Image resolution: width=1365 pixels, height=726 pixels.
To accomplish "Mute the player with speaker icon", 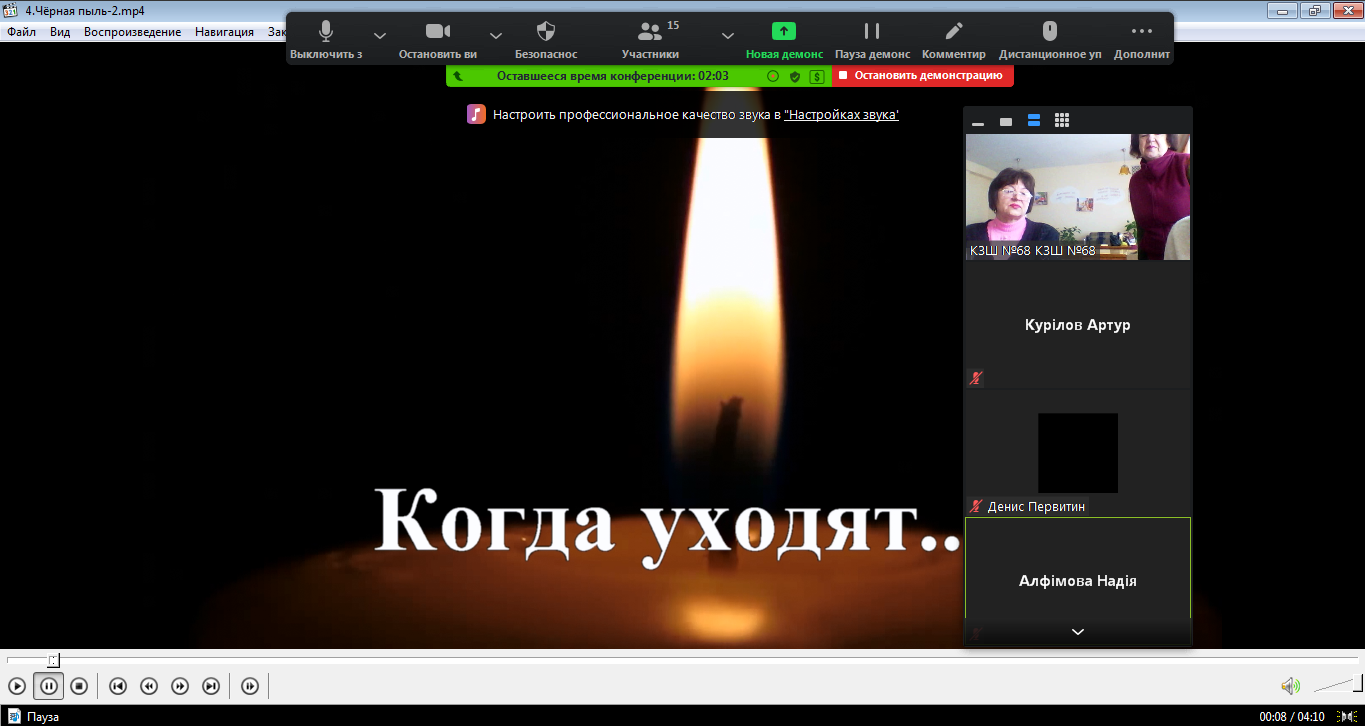I will click(x=1291, y=686).
